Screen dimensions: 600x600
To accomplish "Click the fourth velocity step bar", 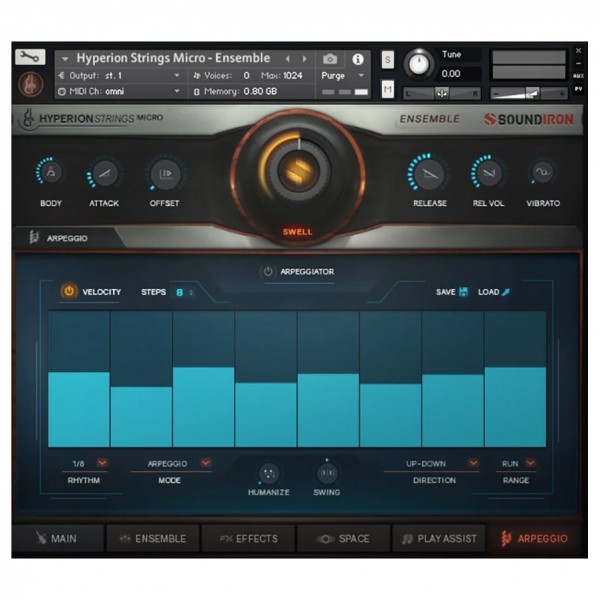I will (x=266, y=379).
